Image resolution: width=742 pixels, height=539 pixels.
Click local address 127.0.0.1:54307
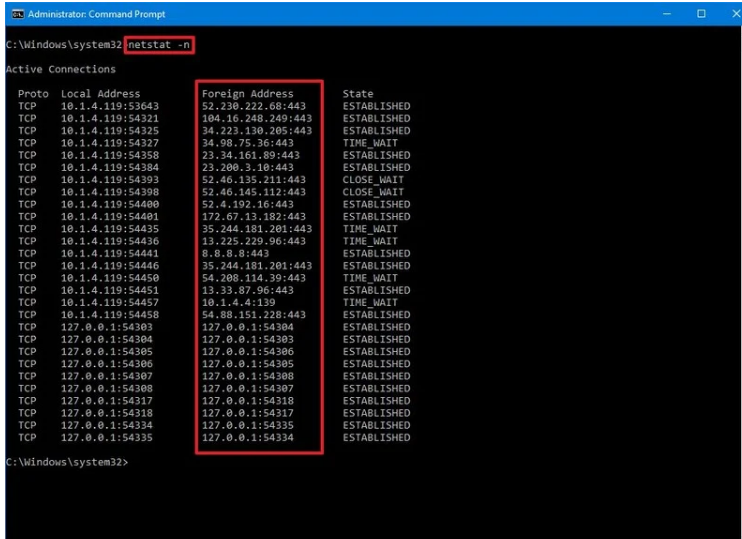[107, 377]
